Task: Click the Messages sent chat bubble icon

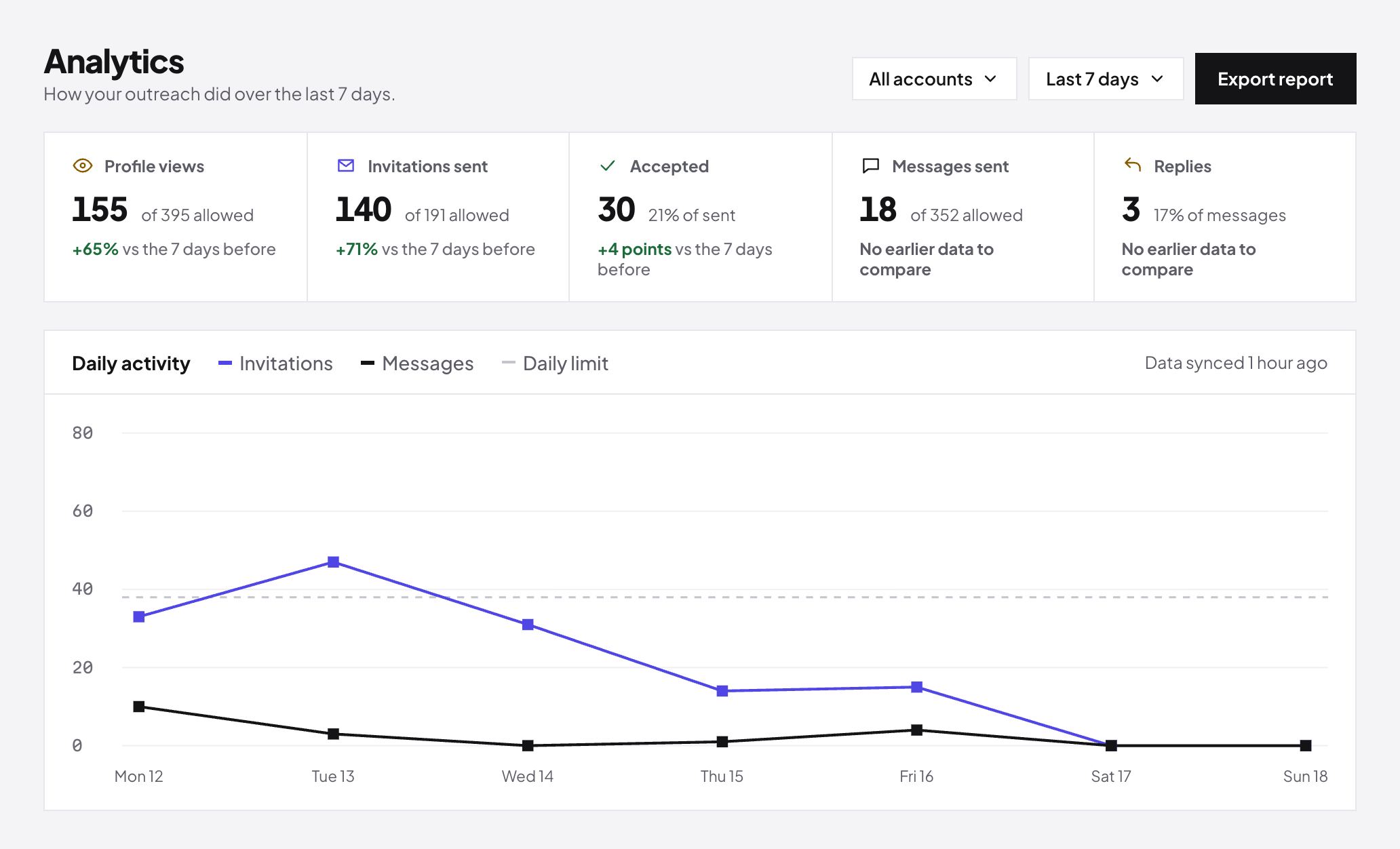Action: coord(870,165)
